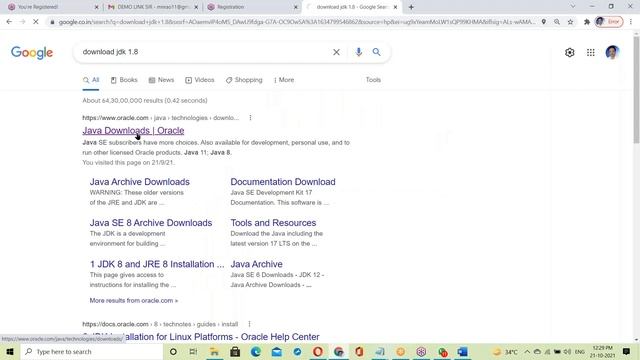Show the 34°C weather widget

click(x=505, y=352)
